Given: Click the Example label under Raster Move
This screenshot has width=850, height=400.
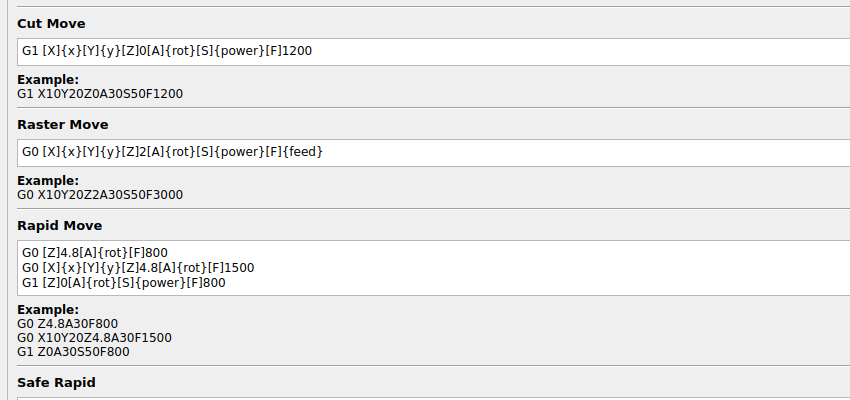Looking at the screenshot, I should click(x=48, y=181).
